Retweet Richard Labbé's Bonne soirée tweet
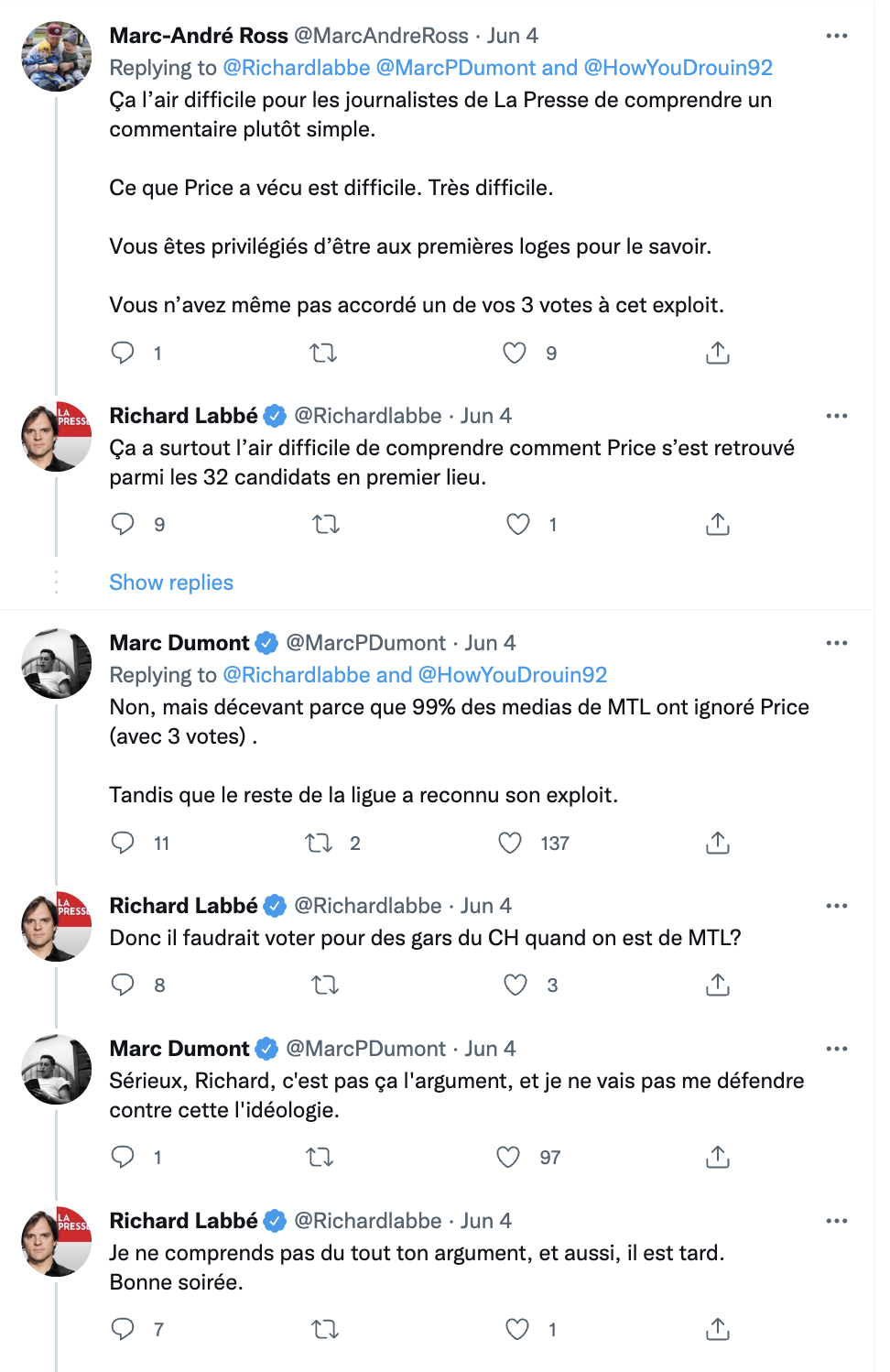Image resolution: width=890 pixels, height=1372 pixels. [x=325, y=1329]
